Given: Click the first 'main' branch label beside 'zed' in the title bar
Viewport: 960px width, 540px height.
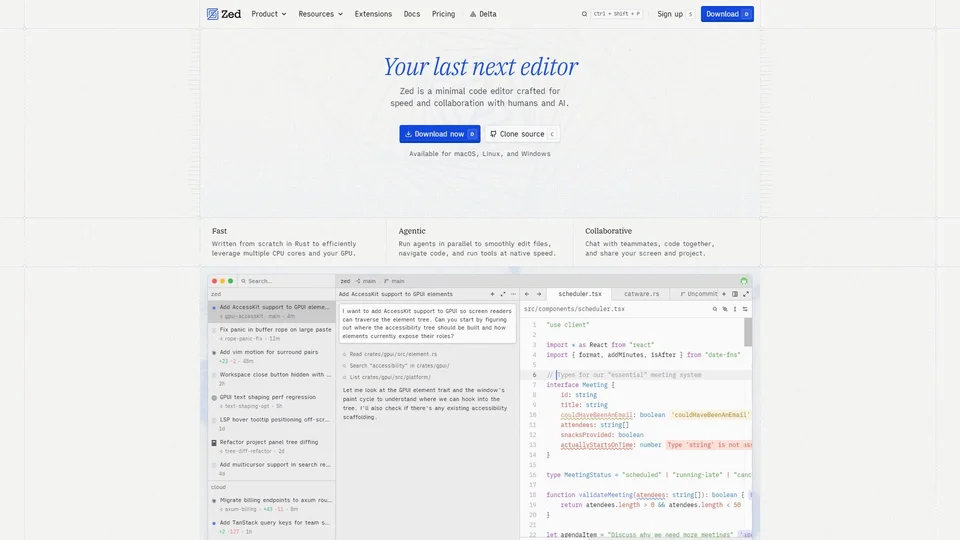Looking at the screenshot, I should (366, 281).
